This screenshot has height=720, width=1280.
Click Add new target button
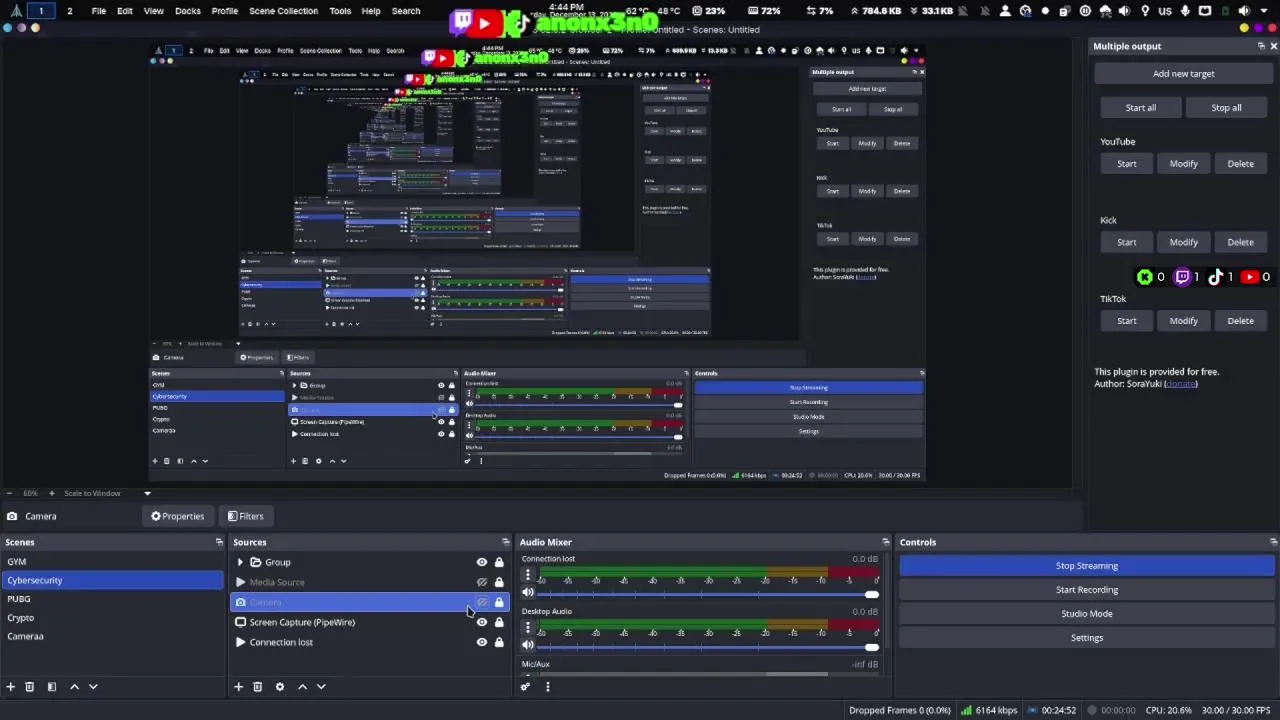[x=1184, y=74]
